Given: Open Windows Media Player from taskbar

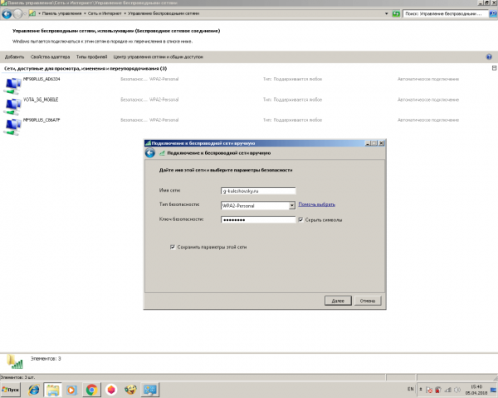Looking at the screenshot, I should coord(71,390).
